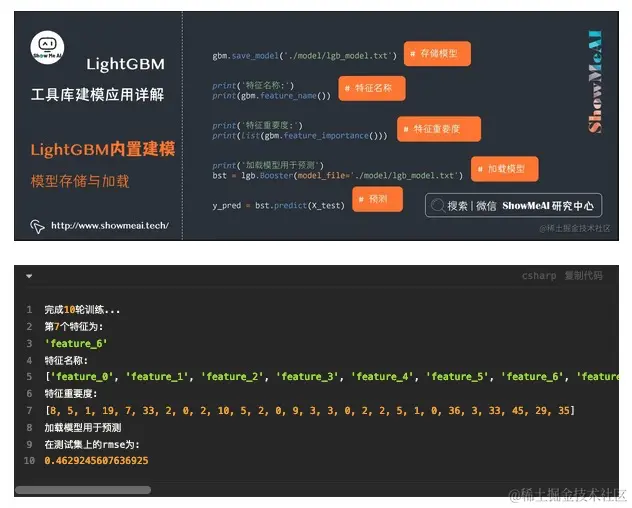Click the rmse value 0.4629245607636925
This screenshot has width=632, height=508.
tap(96, 460)
